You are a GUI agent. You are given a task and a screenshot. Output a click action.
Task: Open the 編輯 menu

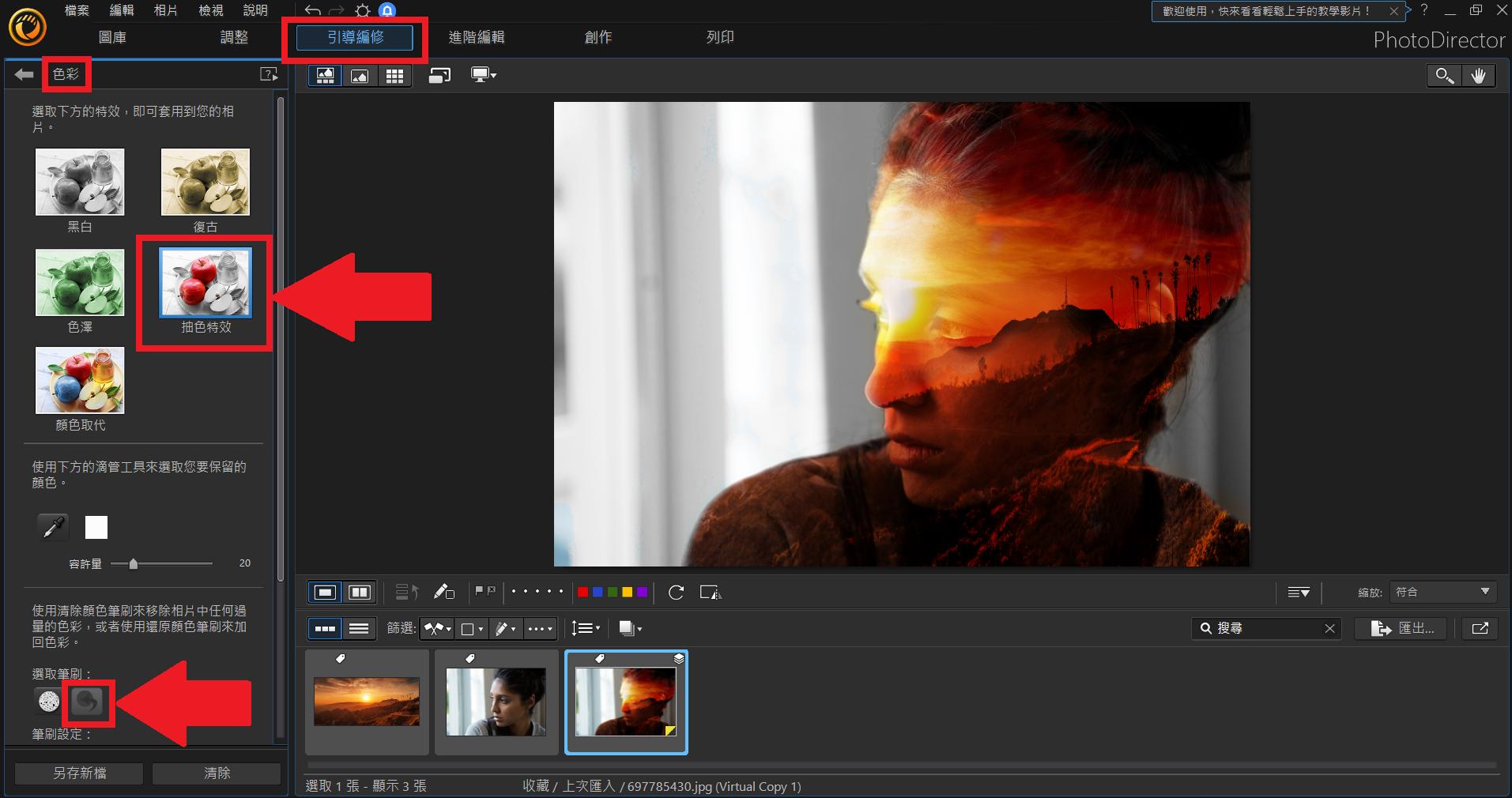(122, 10)
